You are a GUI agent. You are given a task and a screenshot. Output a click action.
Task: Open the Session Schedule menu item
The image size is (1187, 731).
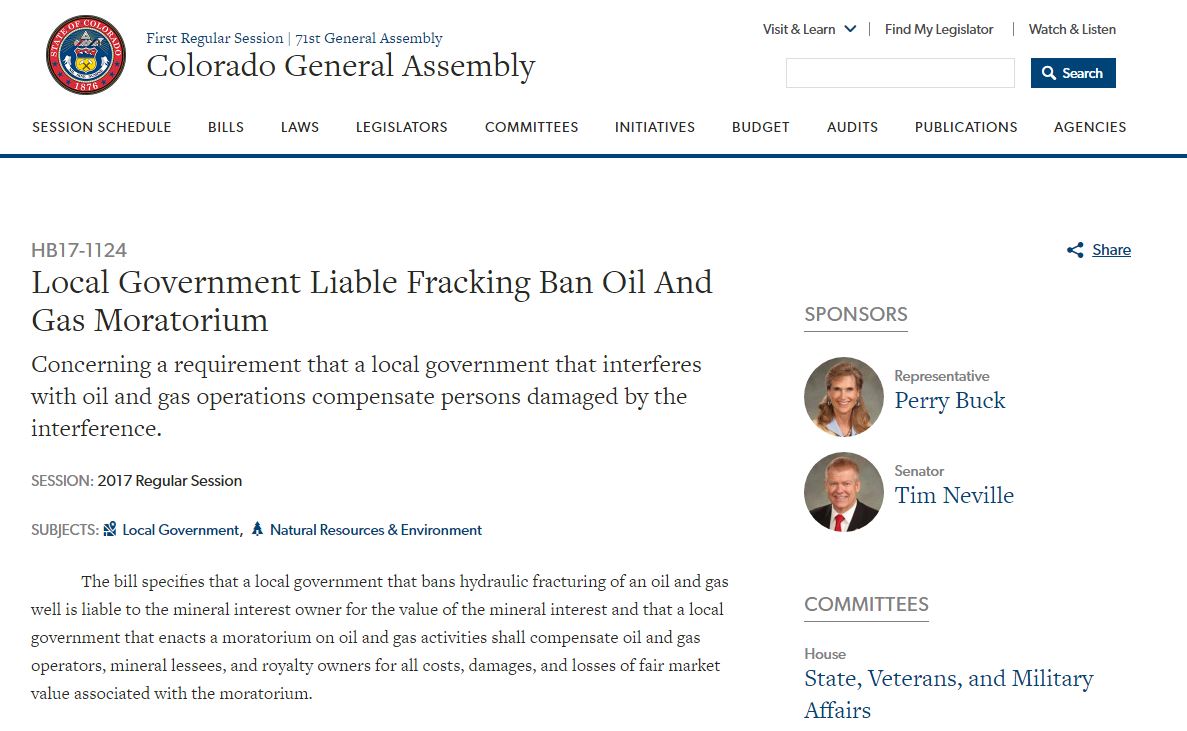pyautogui.click(x=102, y=127)
